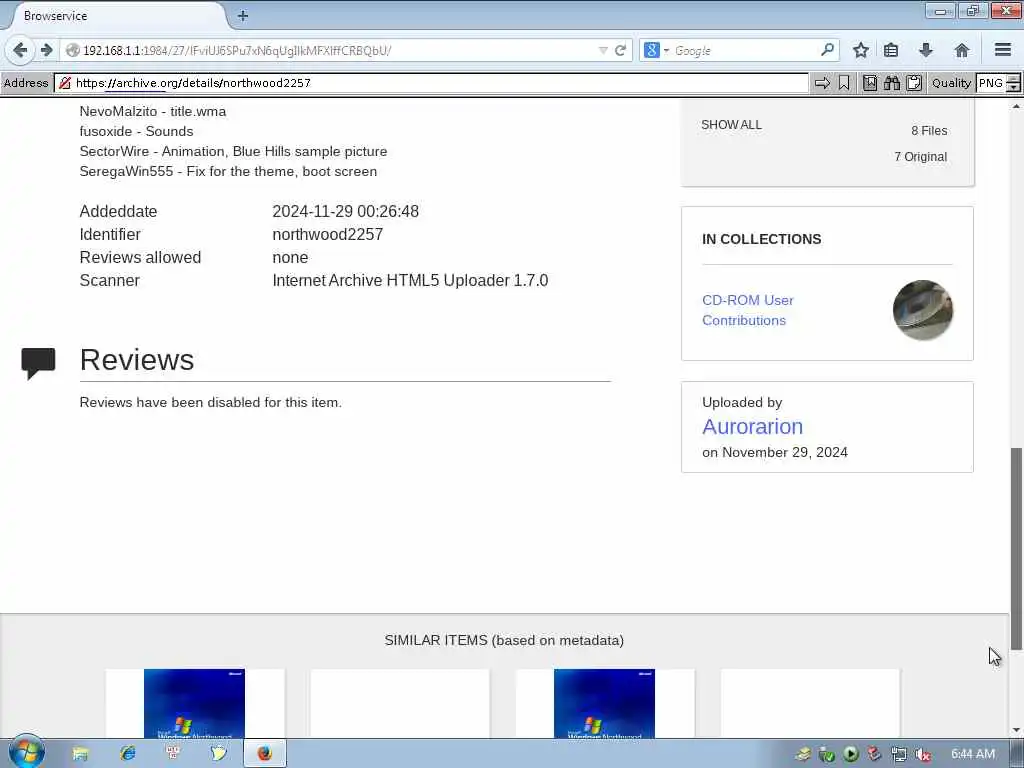Viewport: 1024px width, 768px height.
Task: Click the Addeddate value 2024-11-29 00:26:48
Action: [x=345, y=212]
